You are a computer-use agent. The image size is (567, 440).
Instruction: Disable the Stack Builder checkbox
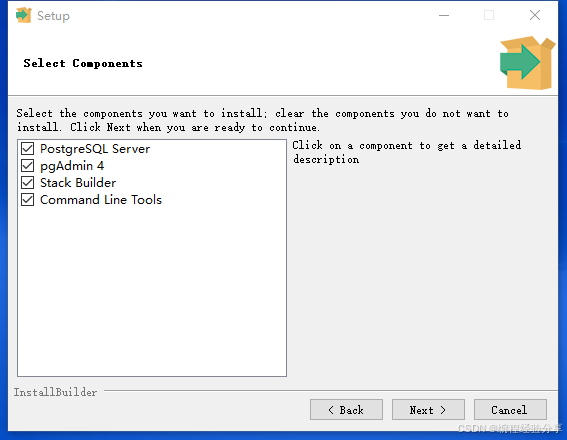click(x=27, y=183)
